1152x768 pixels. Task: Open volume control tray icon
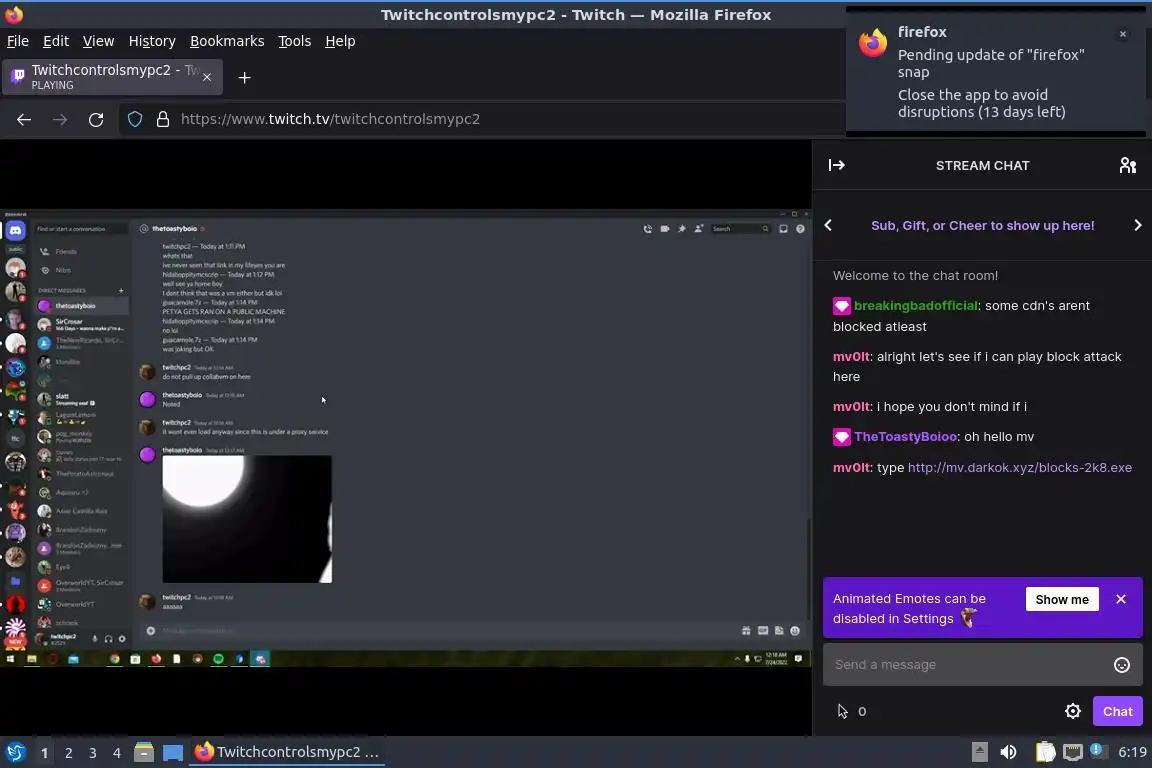tap(1008, 752)
